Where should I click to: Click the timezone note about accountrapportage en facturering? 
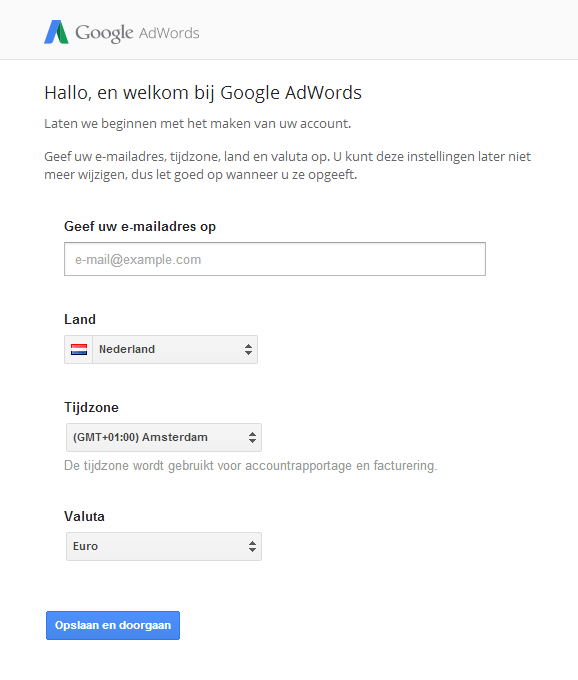pyautogui.click(x=251, y=466)
